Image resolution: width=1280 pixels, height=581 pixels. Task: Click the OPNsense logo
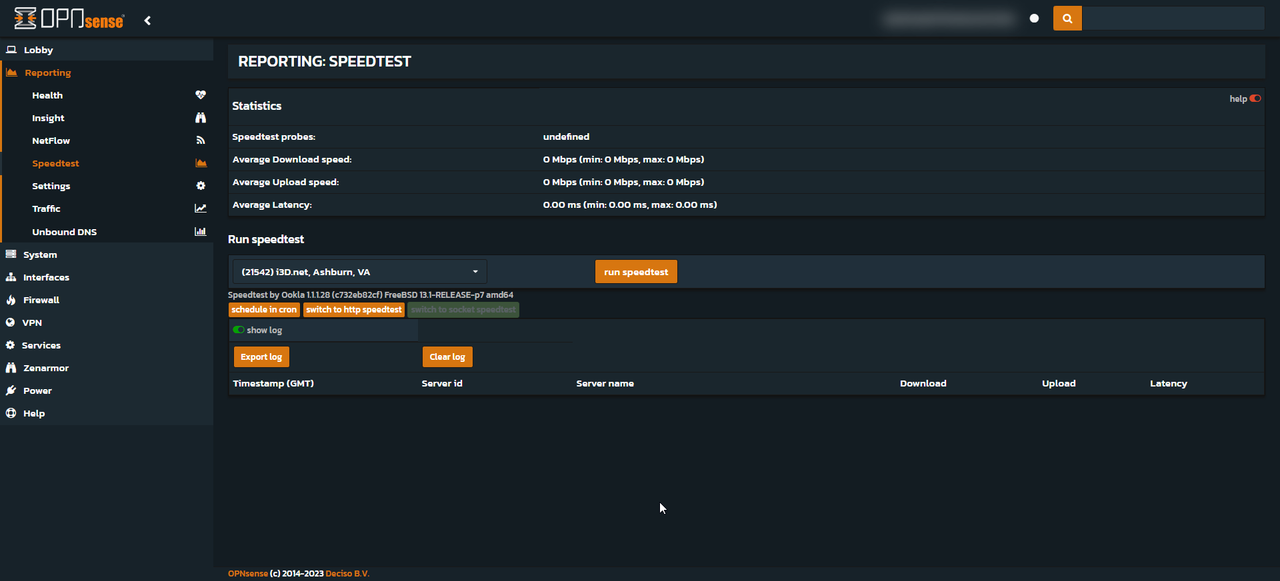tap(69, 18)
